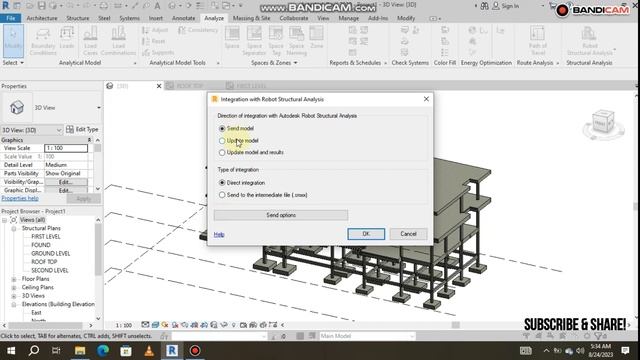Switch to Collaborate ribbon tab
This screenshot has height=360, width=640.
293,18
